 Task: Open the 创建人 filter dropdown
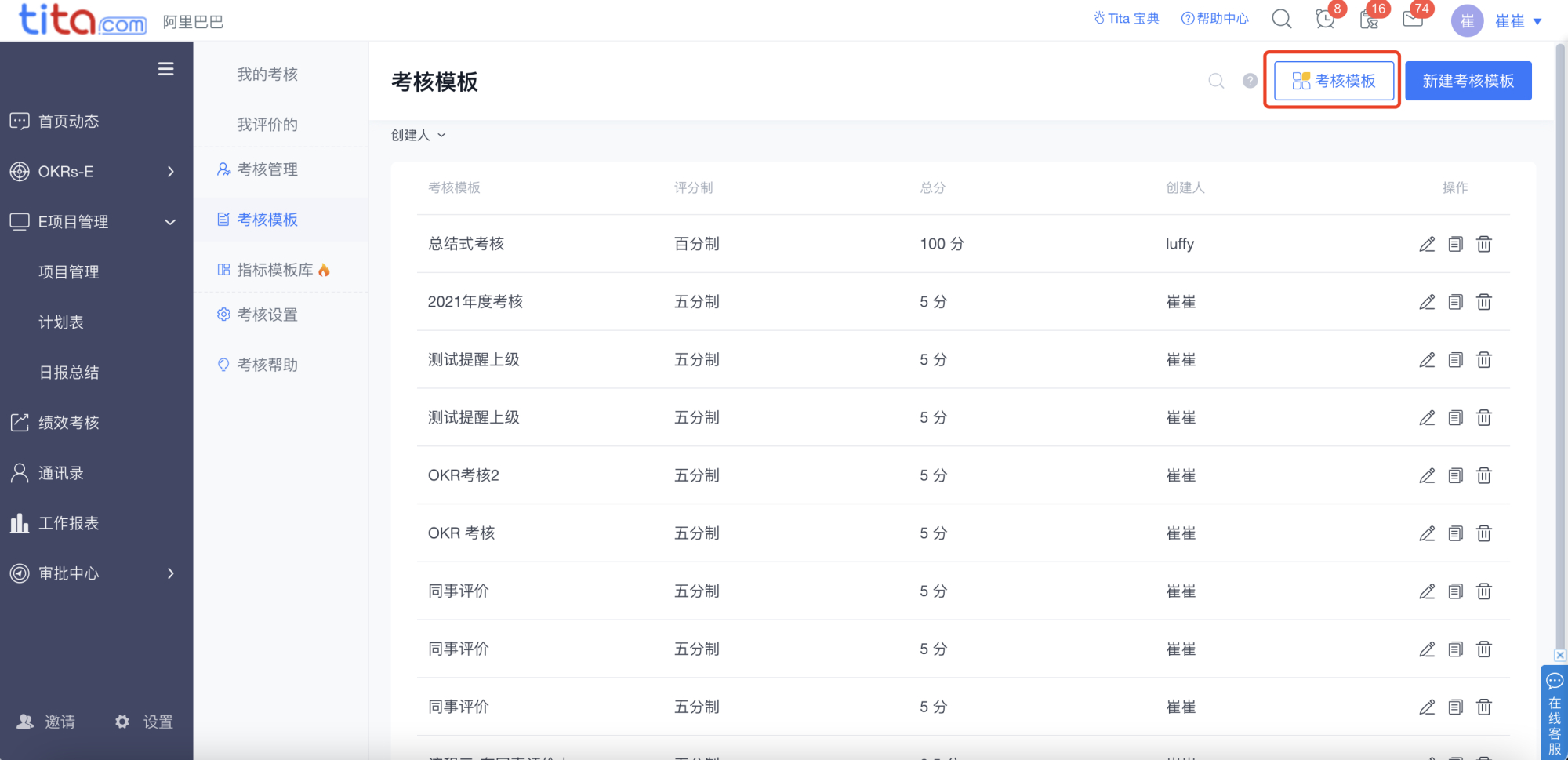point(418,135)
